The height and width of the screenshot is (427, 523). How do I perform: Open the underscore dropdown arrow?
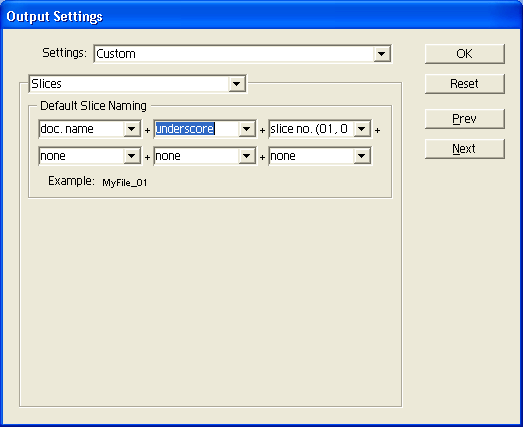[246, 129]
